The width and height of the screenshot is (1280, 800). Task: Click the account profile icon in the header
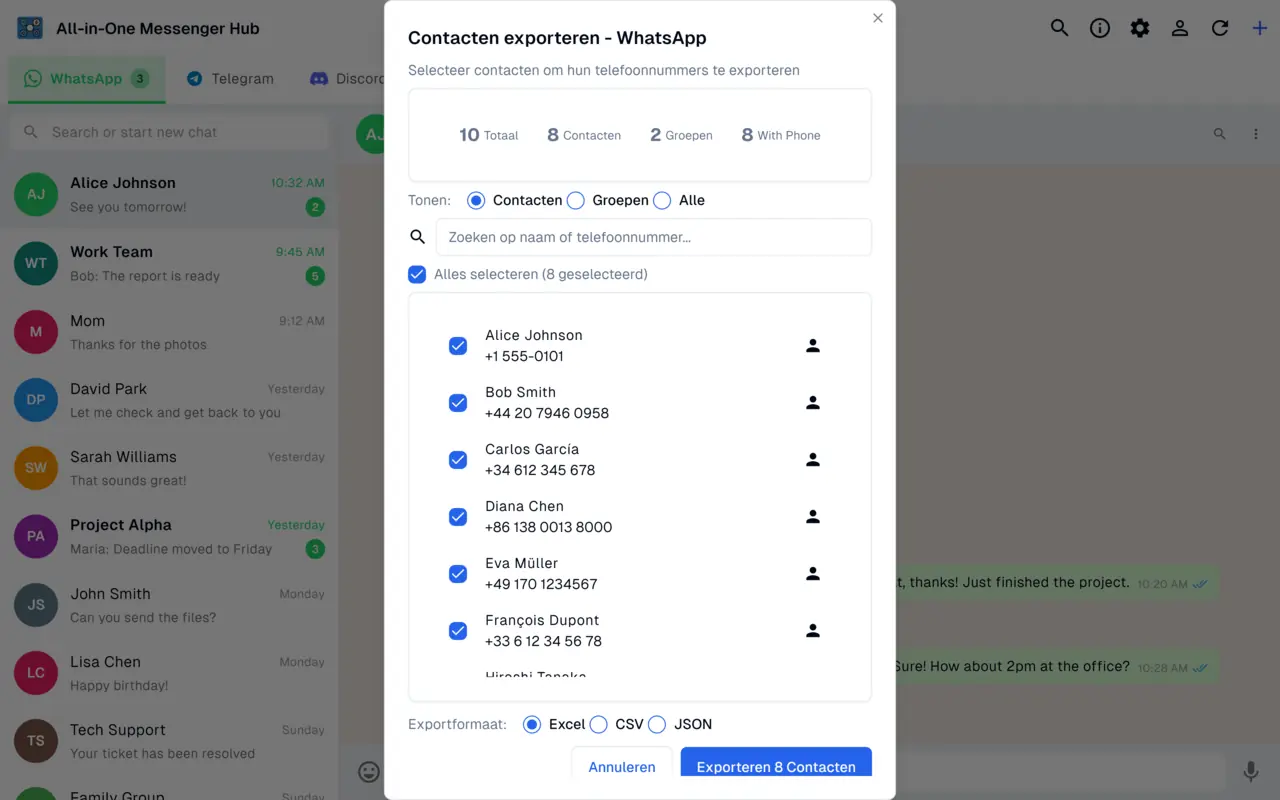[x=1180, y=28]
